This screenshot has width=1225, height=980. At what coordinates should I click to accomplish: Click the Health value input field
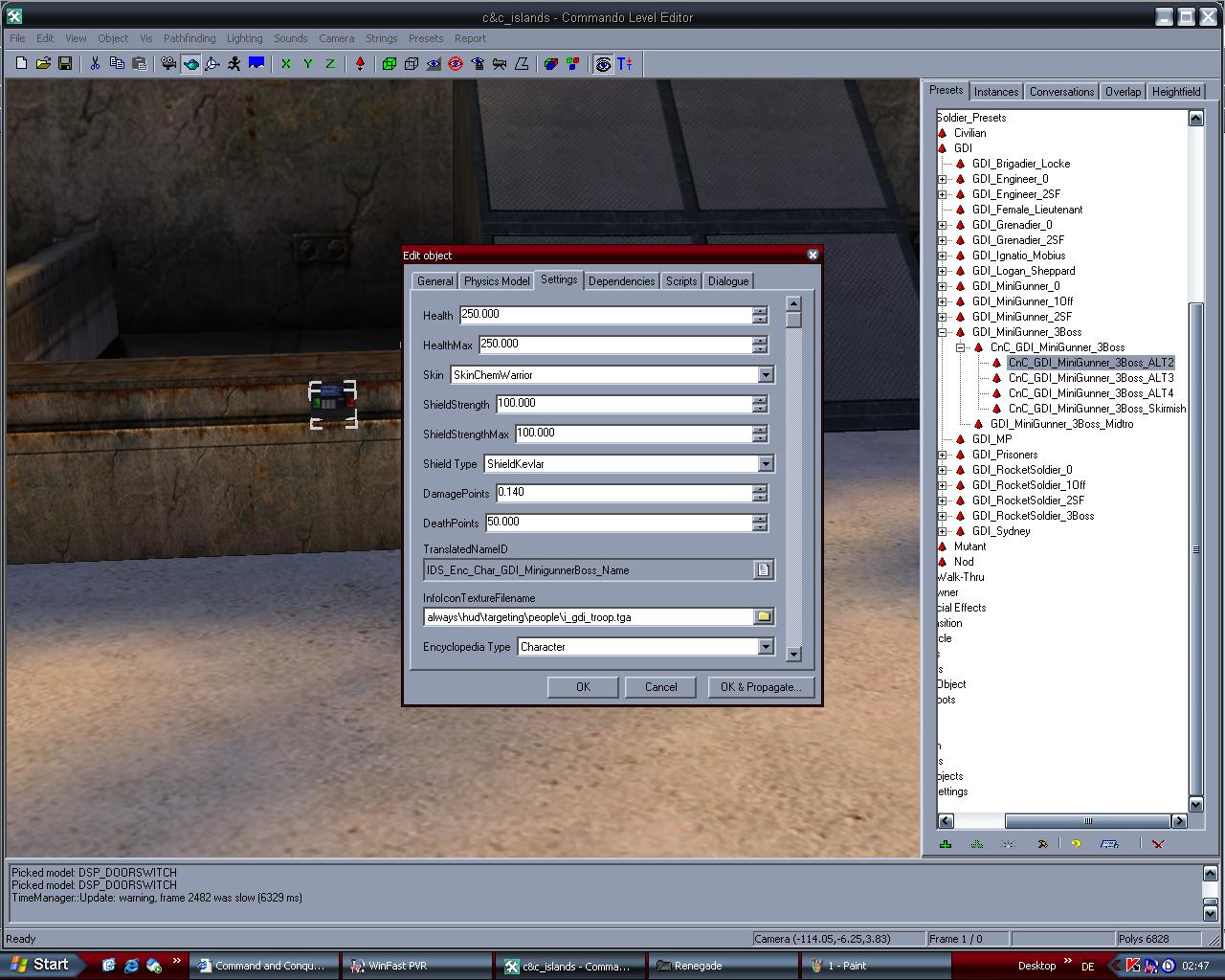click(605, 315)
